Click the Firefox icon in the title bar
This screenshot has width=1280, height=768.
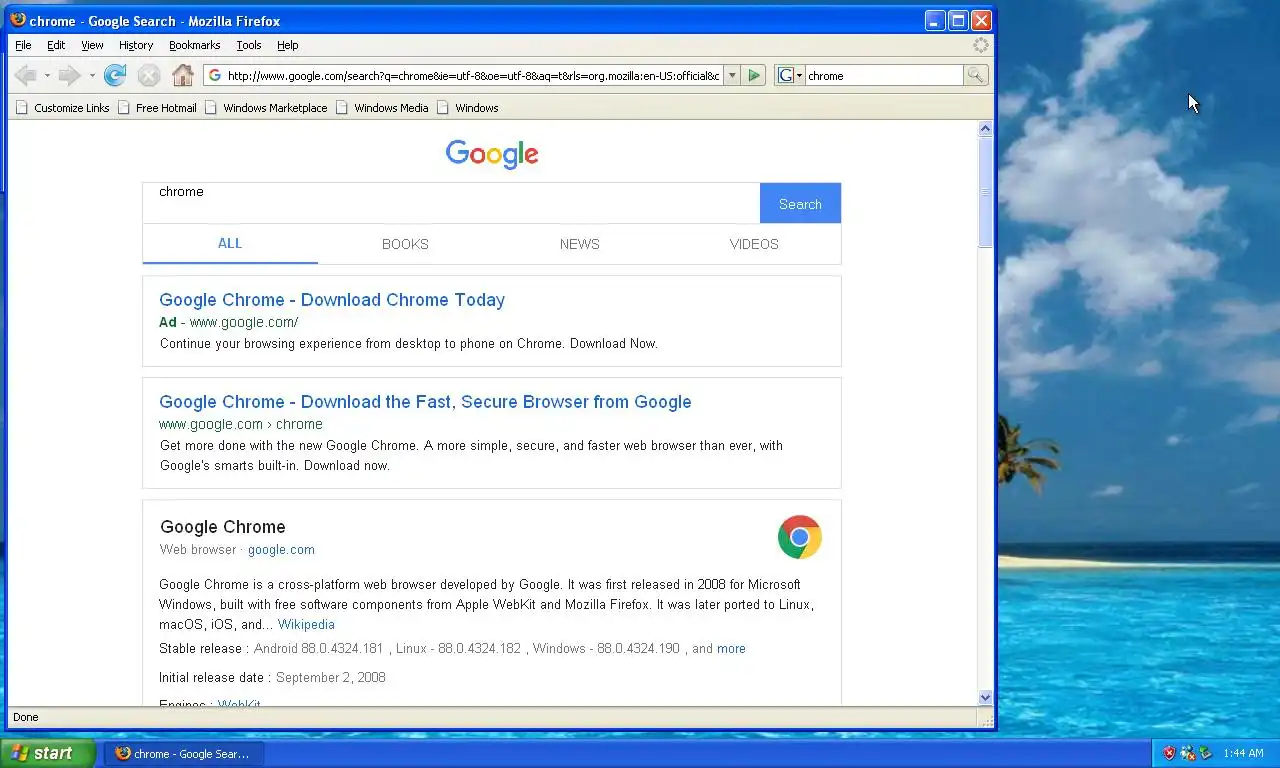18,20
